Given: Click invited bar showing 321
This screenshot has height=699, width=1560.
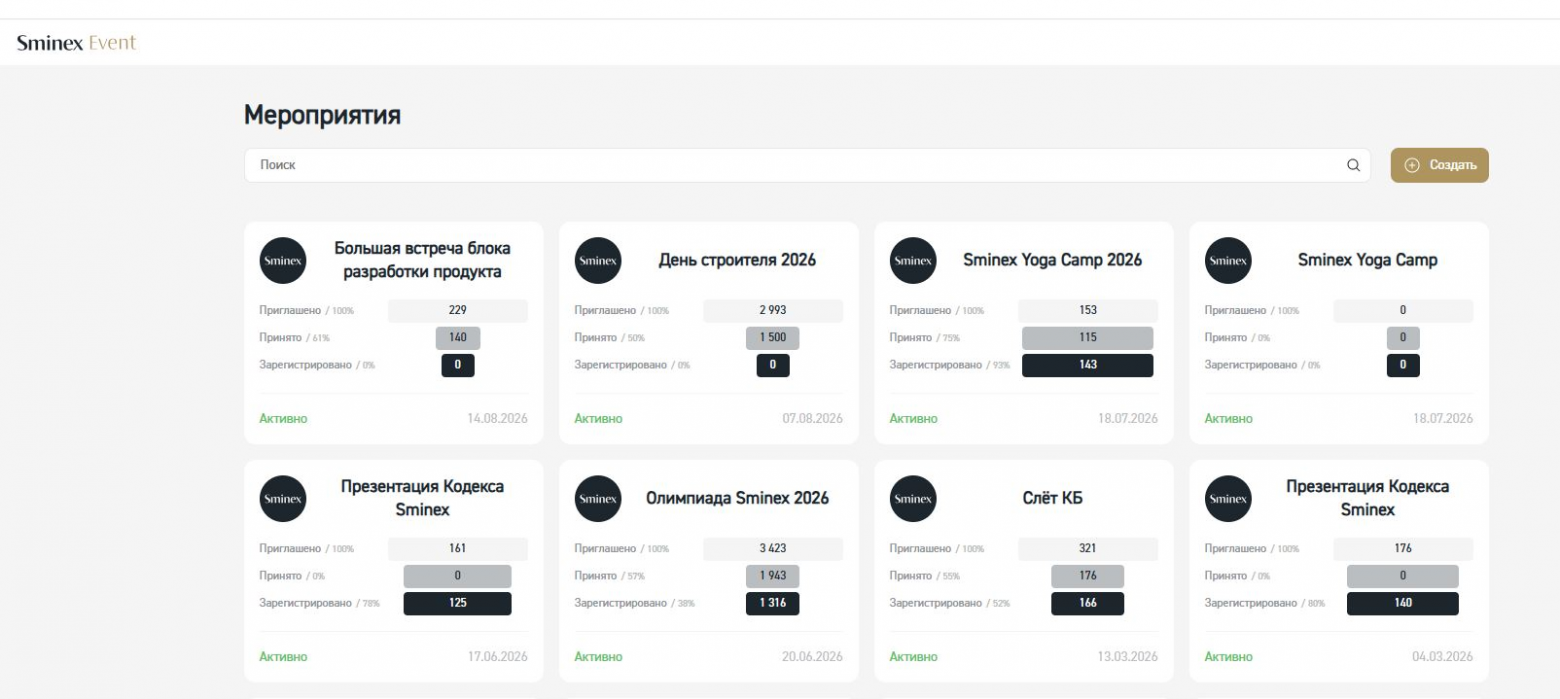Looking at the screenshot, I should coord(1088,549).
